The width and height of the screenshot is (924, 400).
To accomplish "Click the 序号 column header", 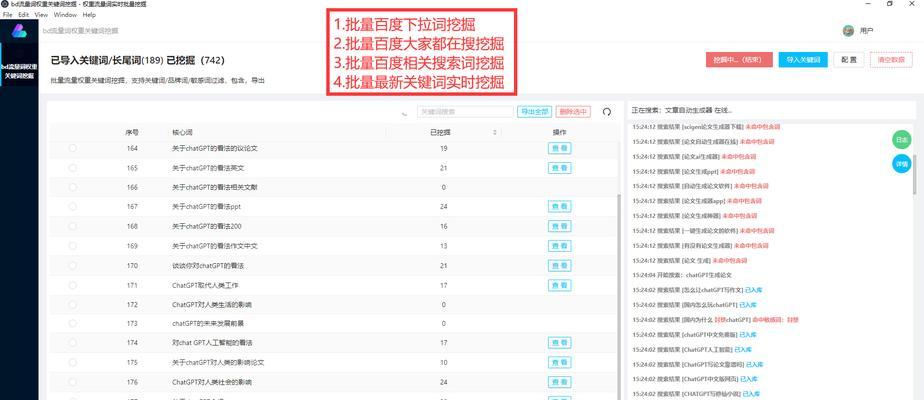I will [x=131, y=133].
